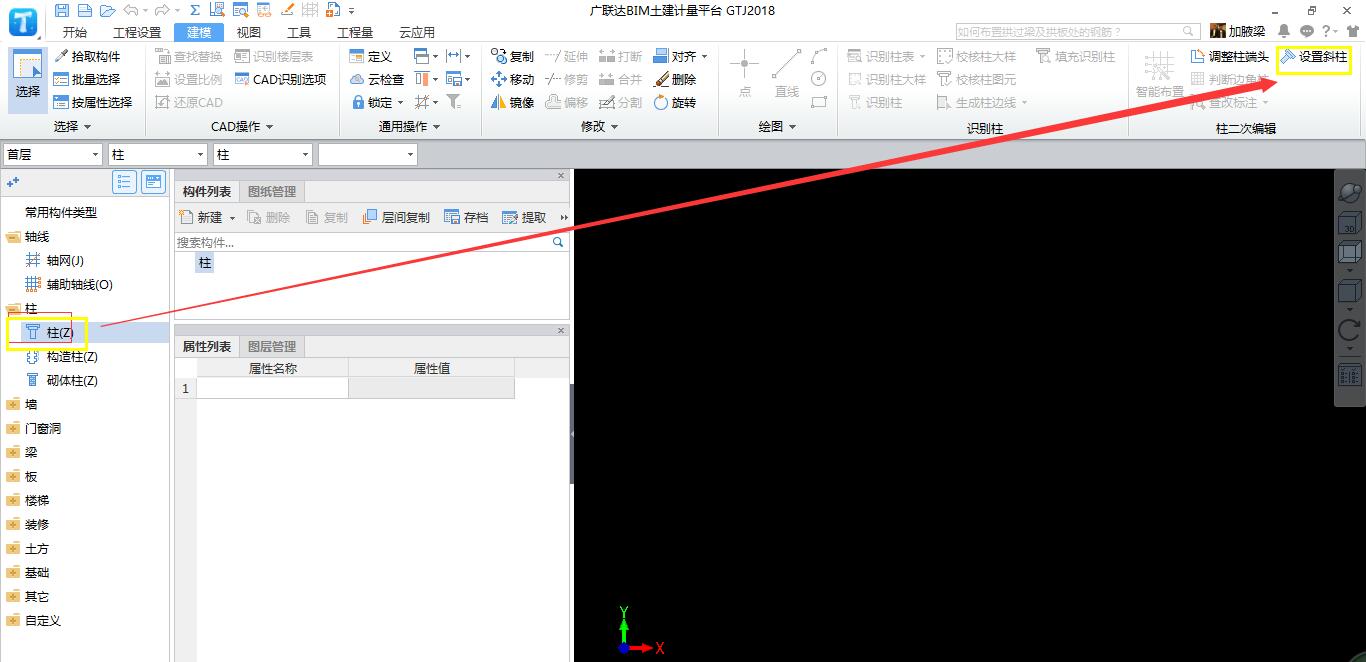The height and width of the screenshot is (662, 1366).
Task: Choose 按属性选择 select by property
Action: [93, 102]
